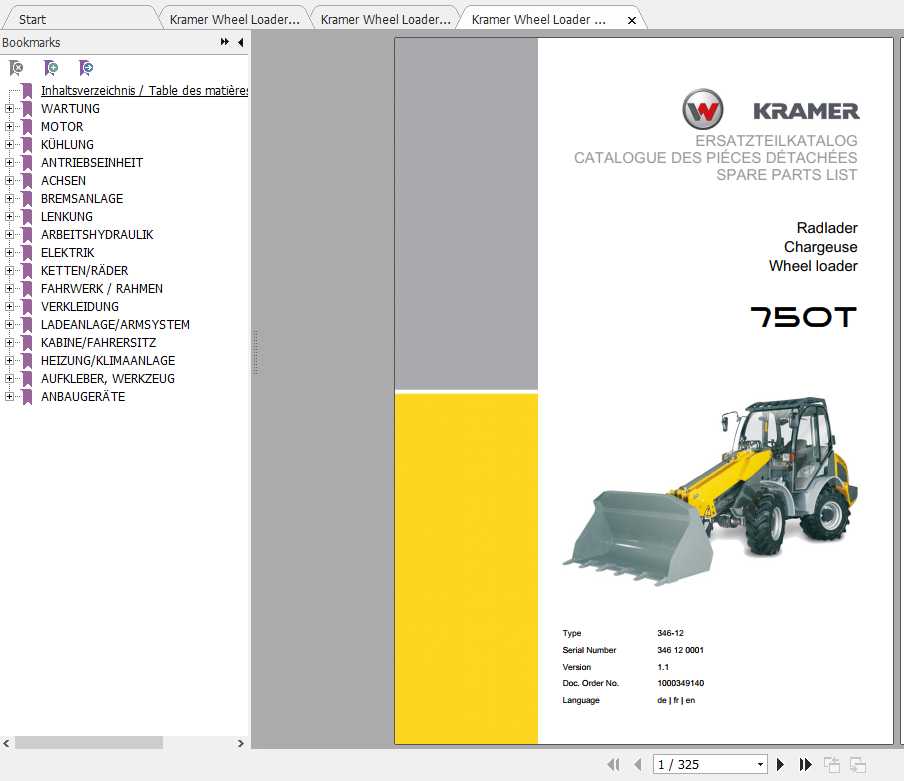Switch to the first Kramer Wheel Loader tab
The height and width of the screenshot is (781, 904).
tap(235, 20)
